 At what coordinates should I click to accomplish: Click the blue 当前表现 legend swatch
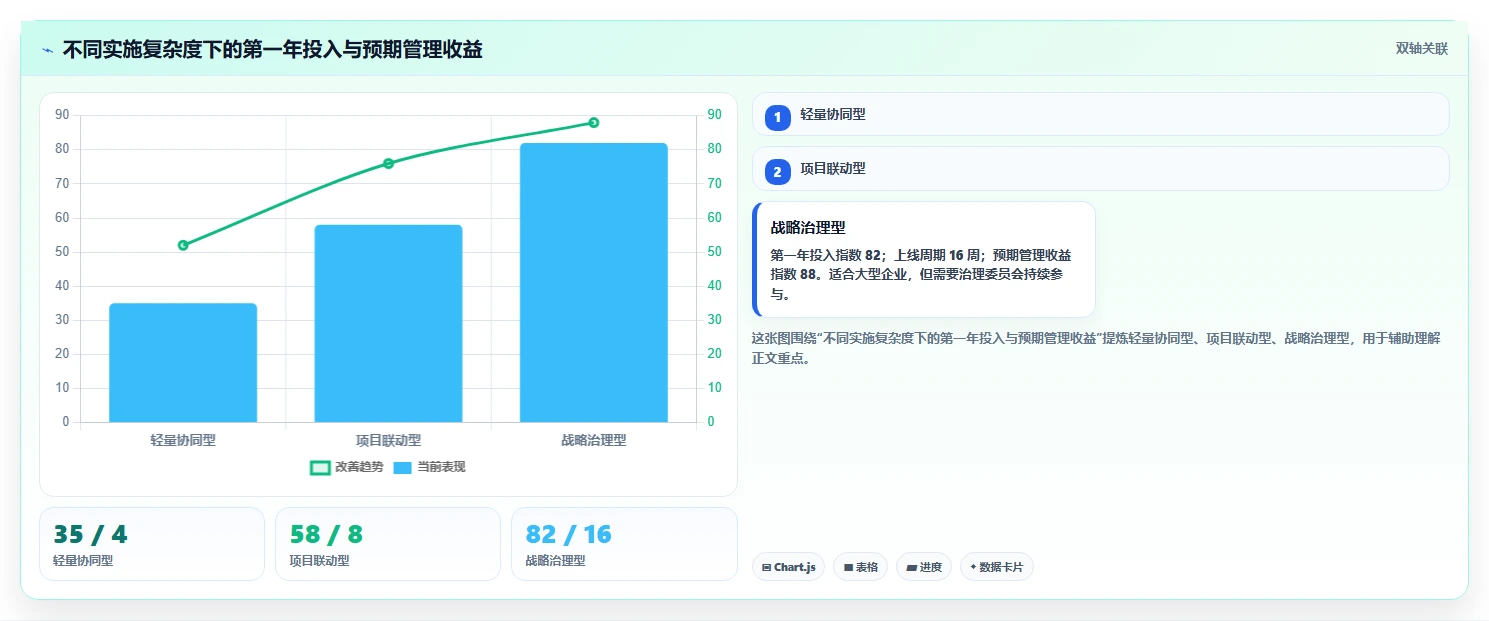point(402,468)
